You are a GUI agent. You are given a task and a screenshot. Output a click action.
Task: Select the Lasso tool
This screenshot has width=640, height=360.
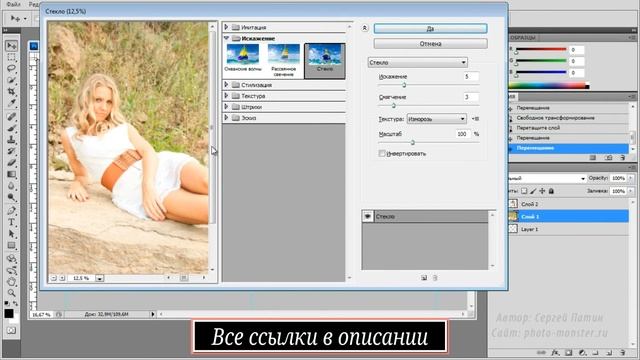11,69
